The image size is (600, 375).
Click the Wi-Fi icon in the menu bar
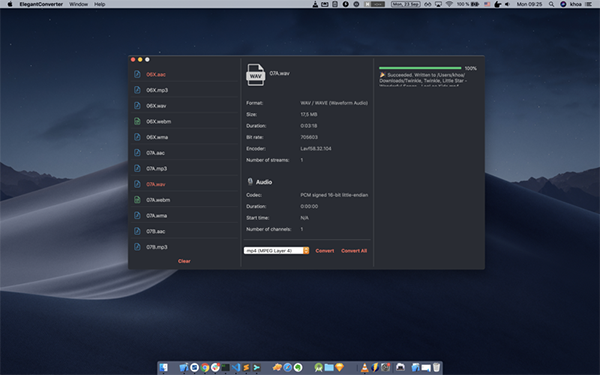449,4
